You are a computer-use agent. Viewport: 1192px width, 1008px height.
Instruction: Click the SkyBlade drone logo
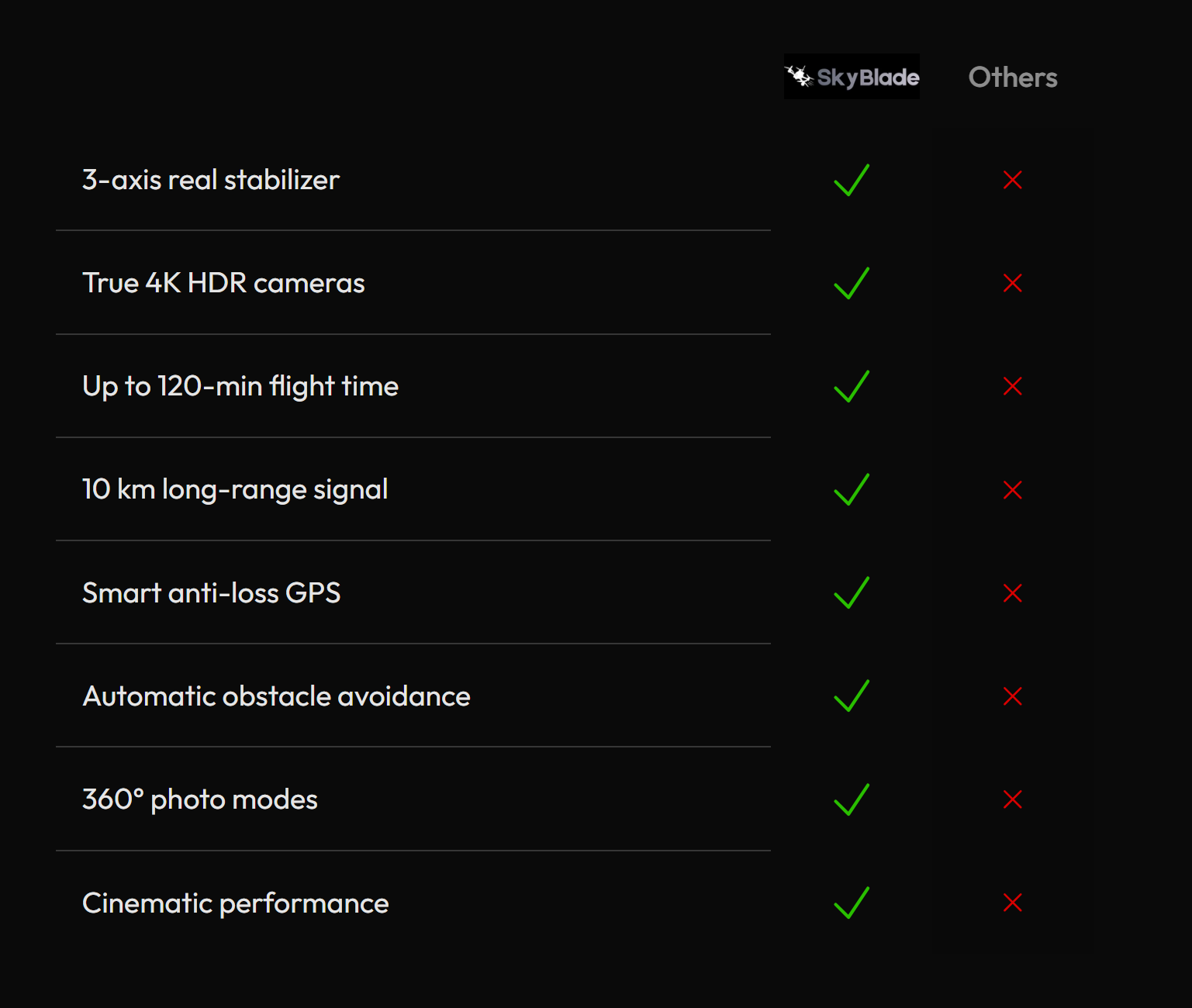pyautogui.click(x=852, y=77)
